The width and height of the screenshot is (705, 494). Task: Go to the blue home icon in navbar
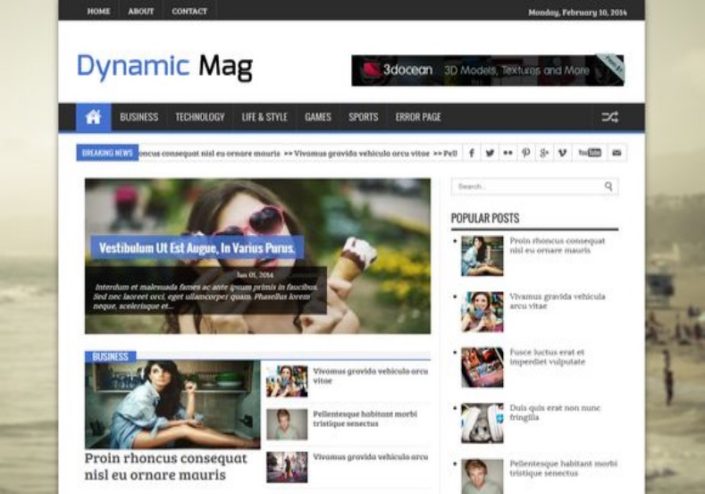[94, 117]
